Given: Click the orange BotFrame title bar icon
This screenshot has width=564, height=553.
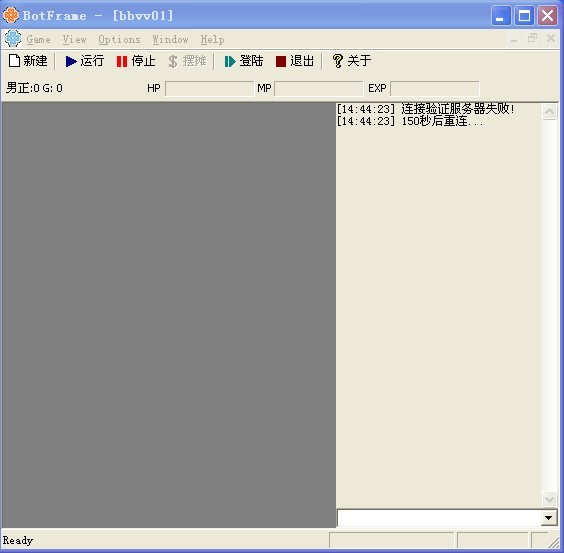Looking at the screenshot, I should coord(11,15).
